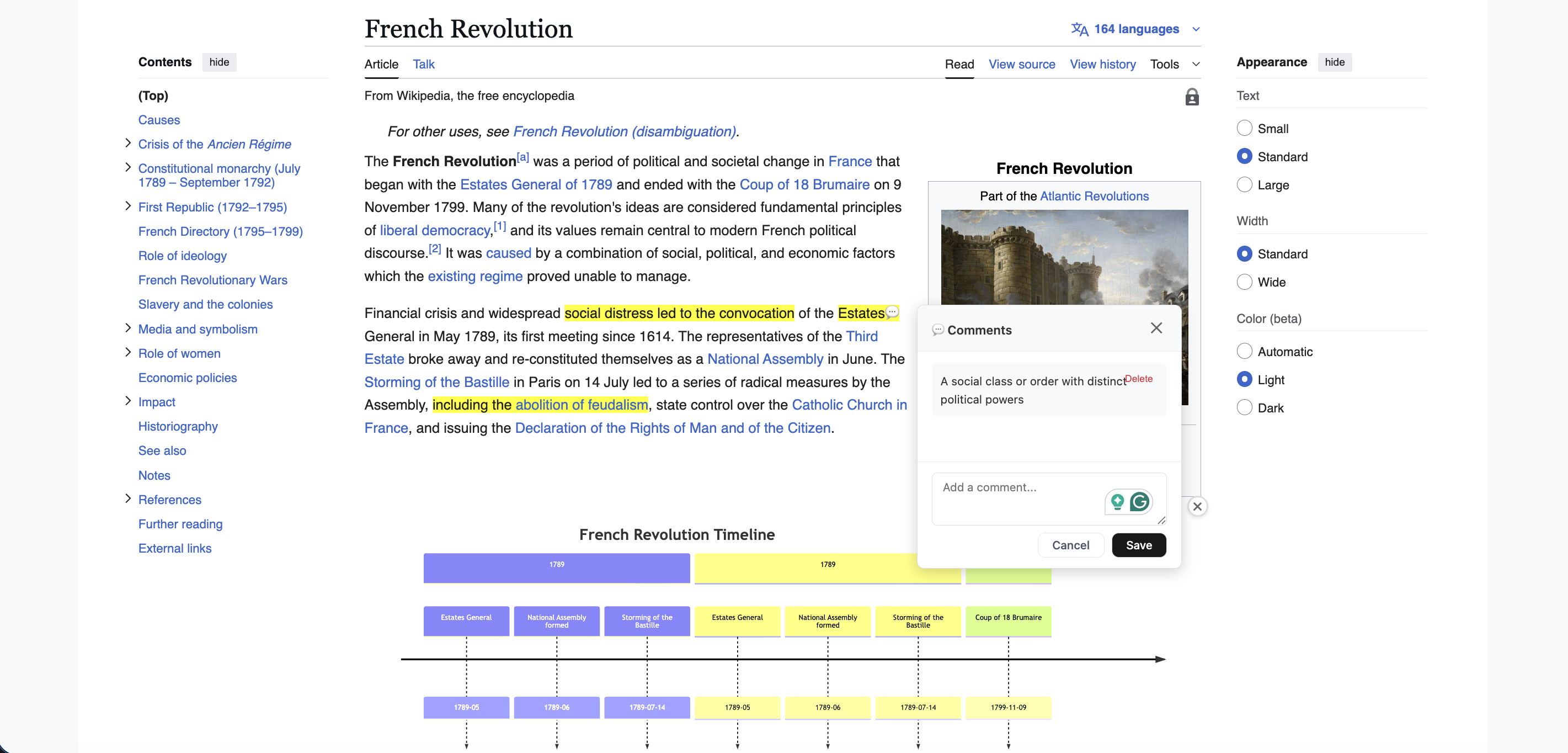Select the Dark color option
This screenshot has width=1568, height=753.
(x=1244, y=407)
